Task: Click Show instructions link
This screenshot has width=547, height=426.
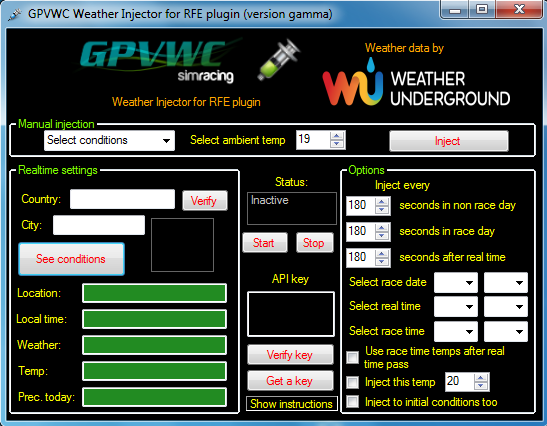Action: pos(292,404)
